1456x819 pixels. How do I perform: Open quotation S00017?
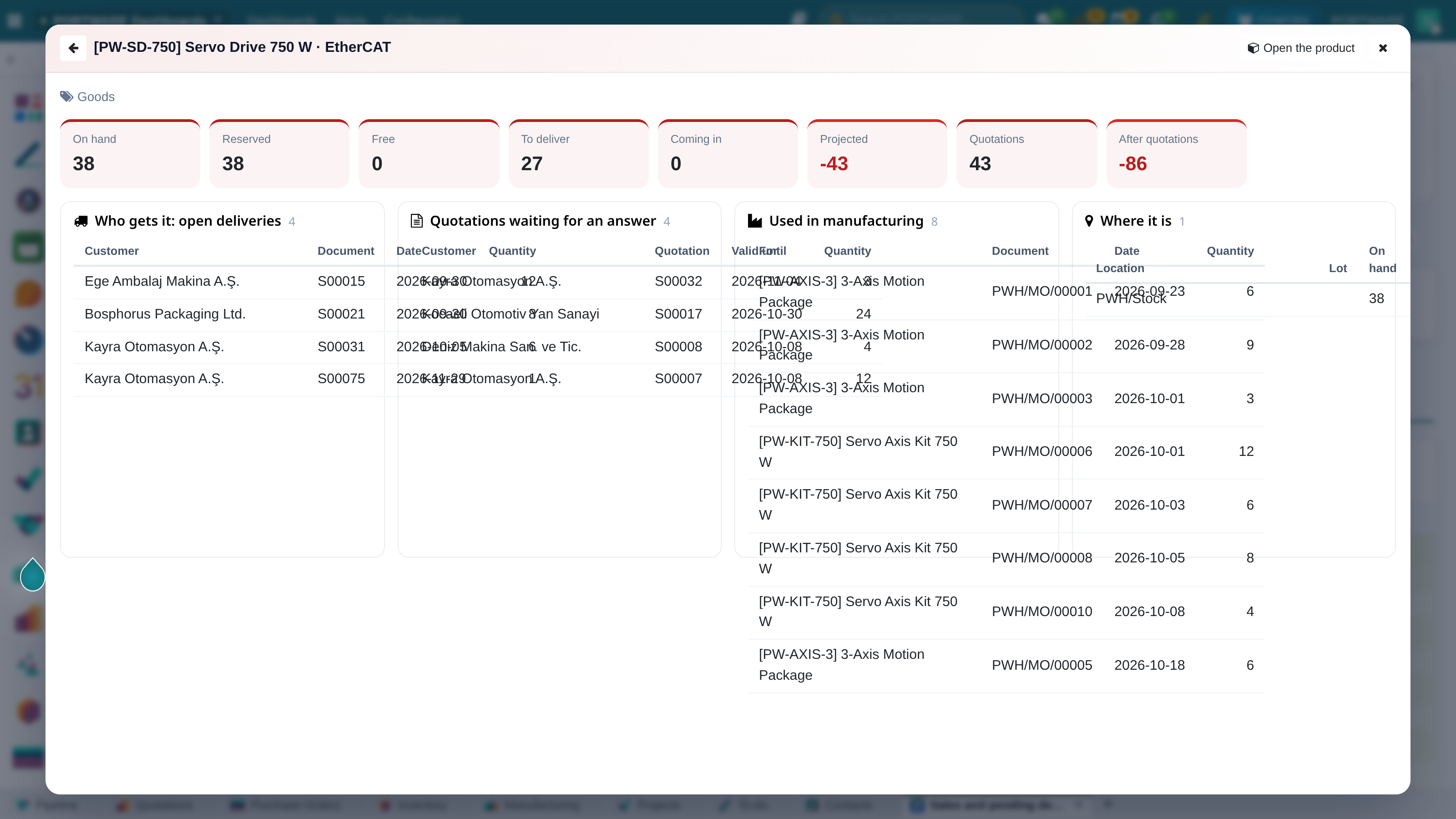coord(678,314)
